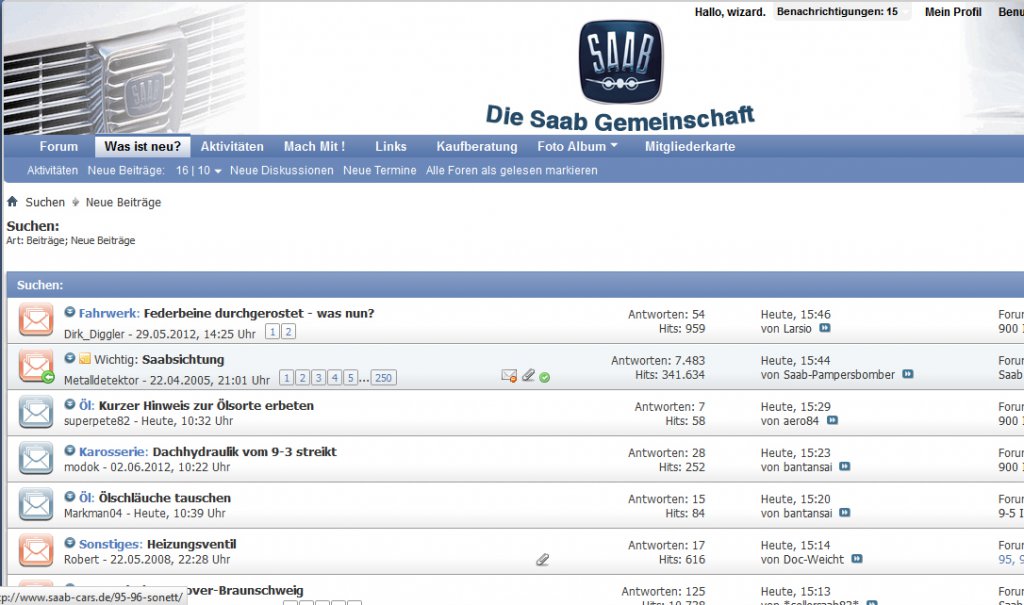
Task: Open thread Kurzer Hinweis zur Ölsorte erbeten
Action: coord(206,405)
